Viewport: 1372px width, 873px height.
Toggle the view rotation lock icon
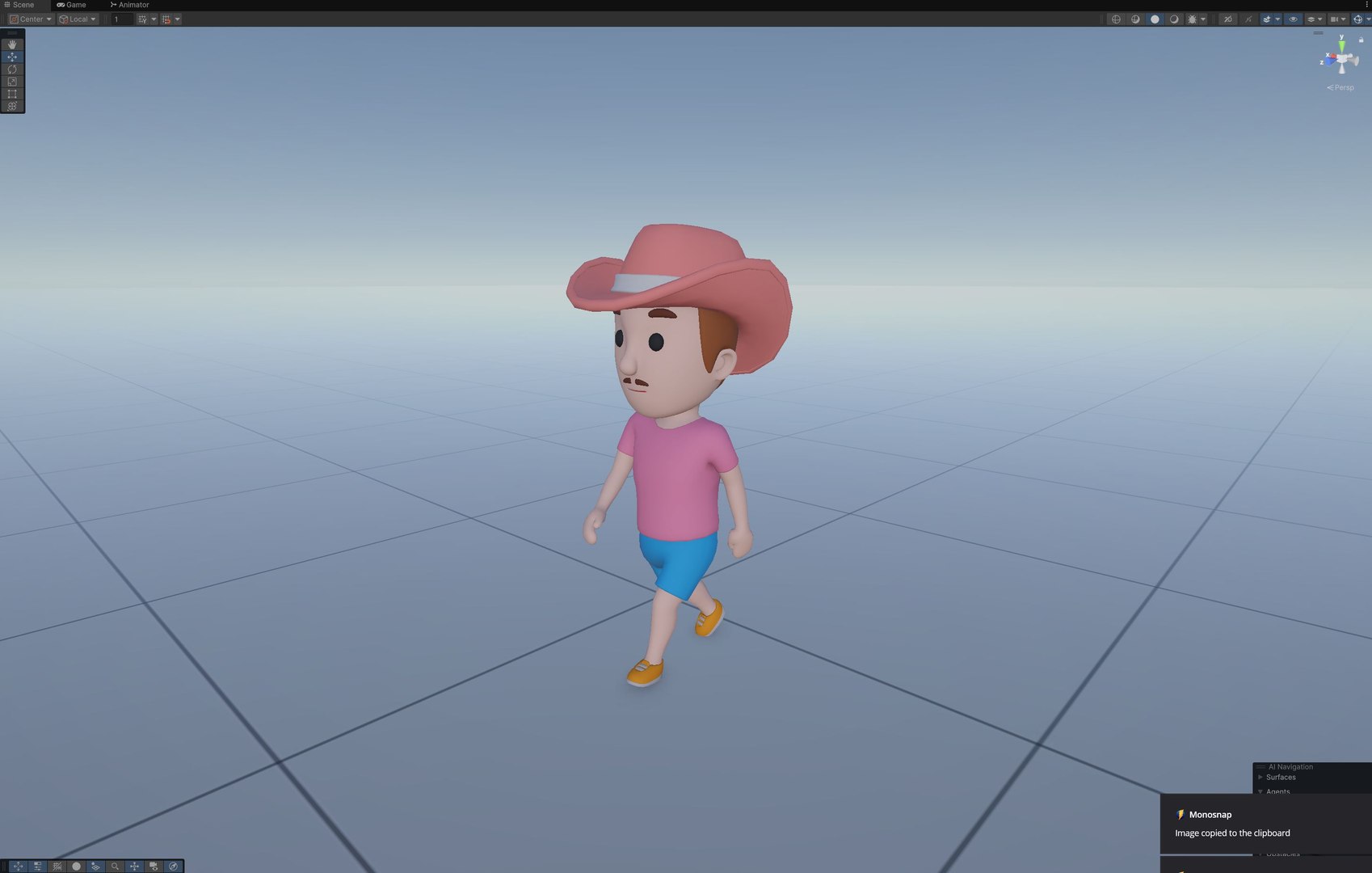[x=1361, y=40]
